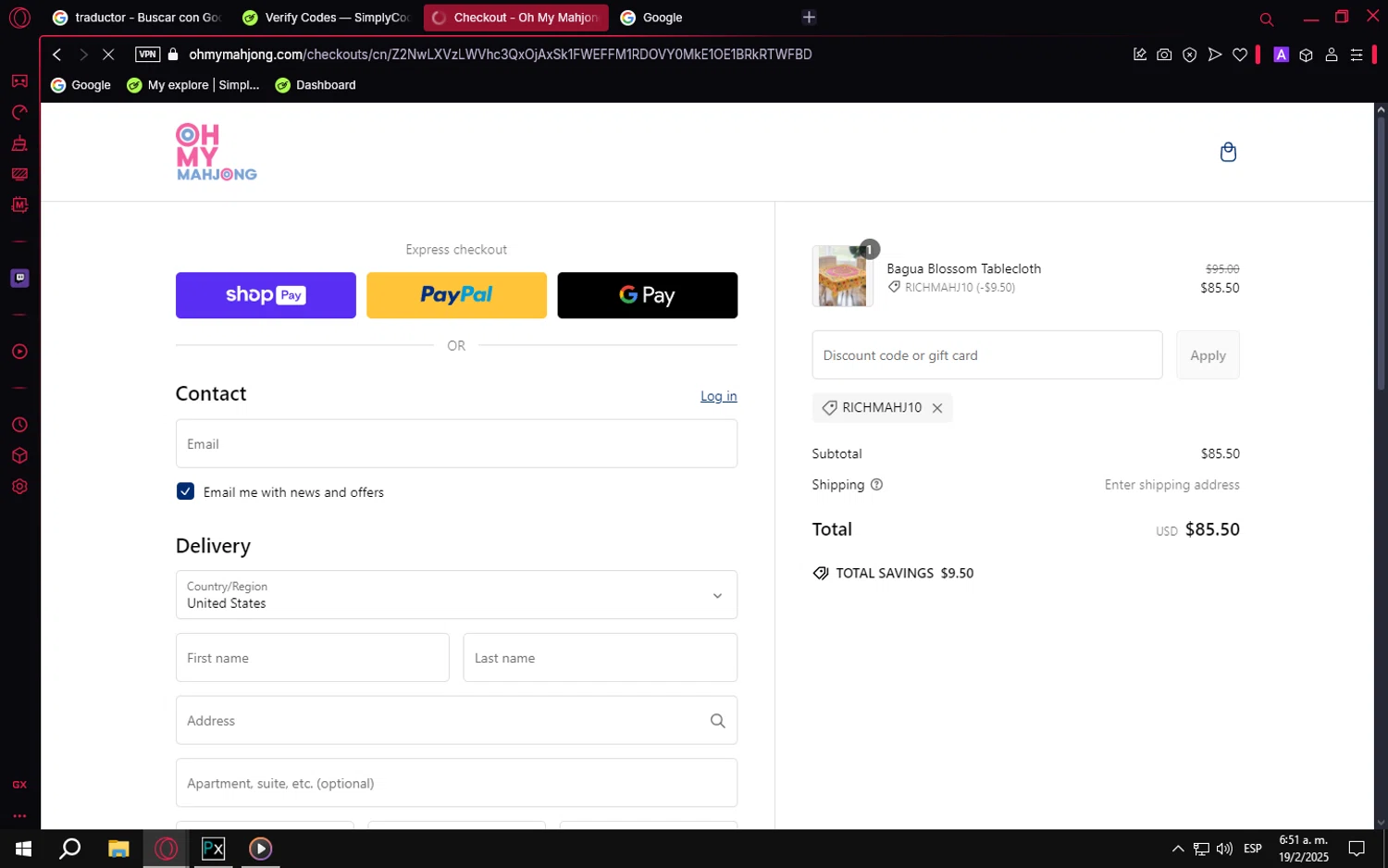The width and height of the screenshot is (1388, 868).
Task: Select the Checkout - Oh My Mahjong tab
Action: pos(515,18)
